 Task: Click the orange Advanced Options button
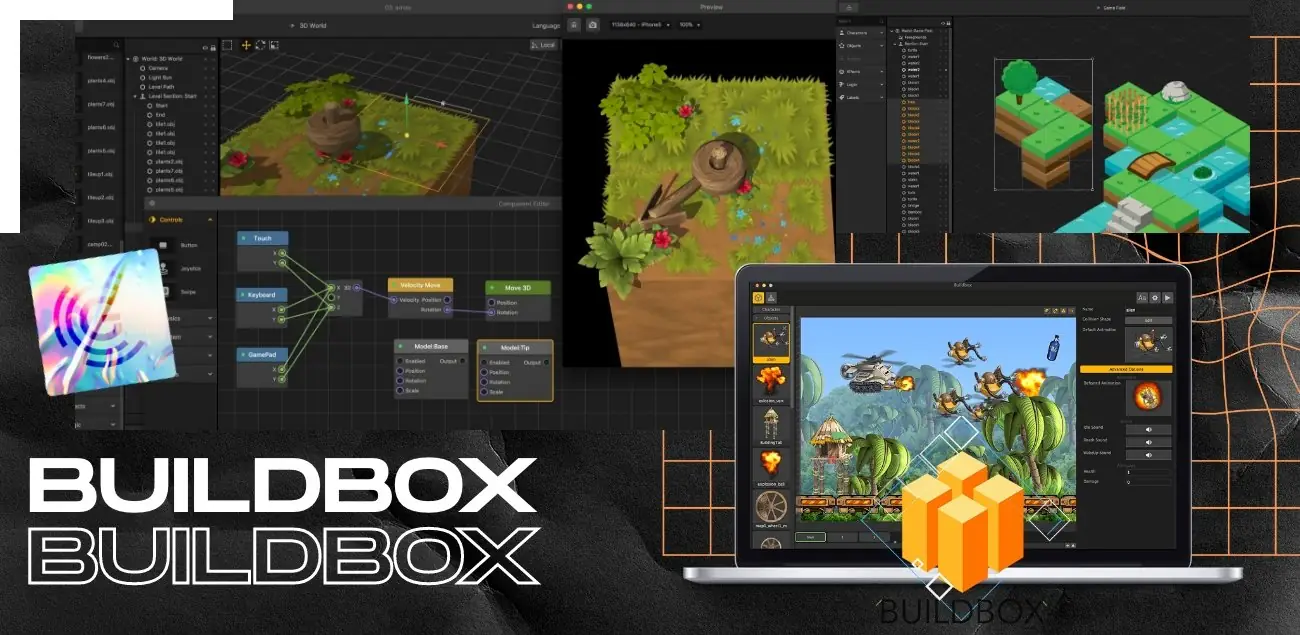(x=1126, y=369)
